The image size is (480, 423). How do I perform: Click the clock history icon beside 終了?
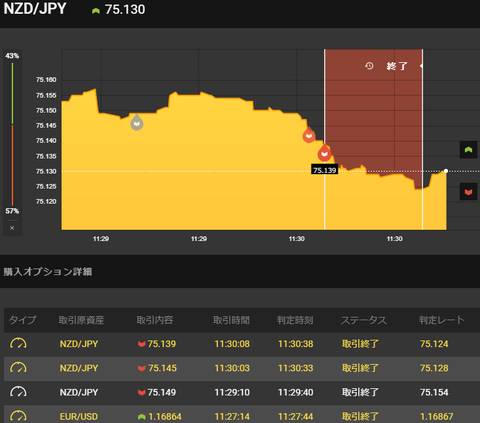click(369, 66)
